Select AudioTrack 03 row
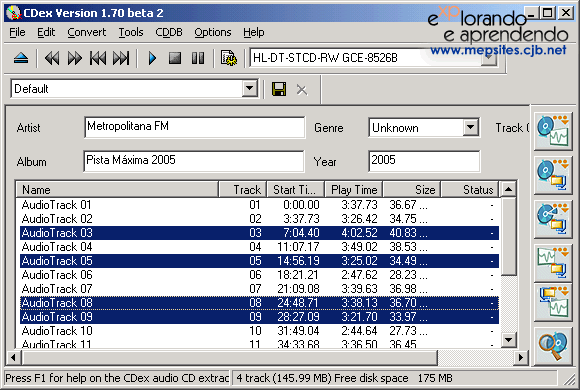Viewport: 580px width, 390px height. (259, 233)
